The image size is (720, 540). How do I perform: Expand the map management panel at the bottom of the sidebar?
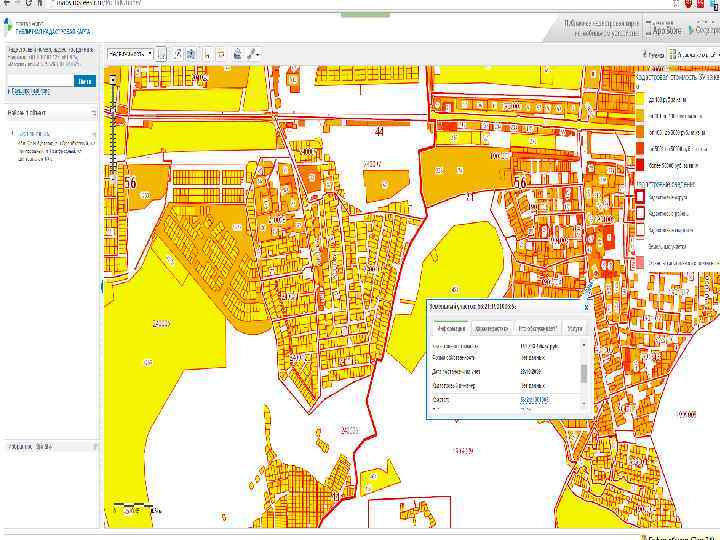pyautogui.click(x=95, y=446)
